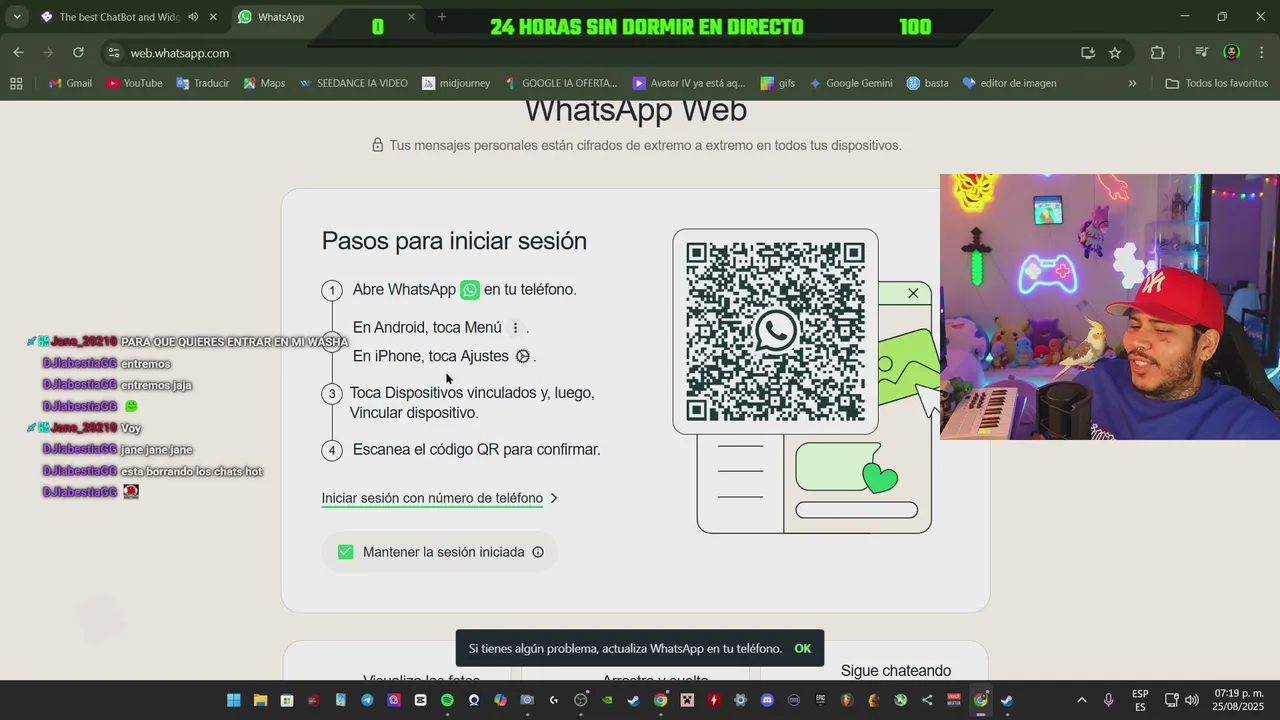Tick the 'Mantener la sesión iniciada' checkbox
The image size is (1280, 720).
pyautogui.click(x=346, y=552)
